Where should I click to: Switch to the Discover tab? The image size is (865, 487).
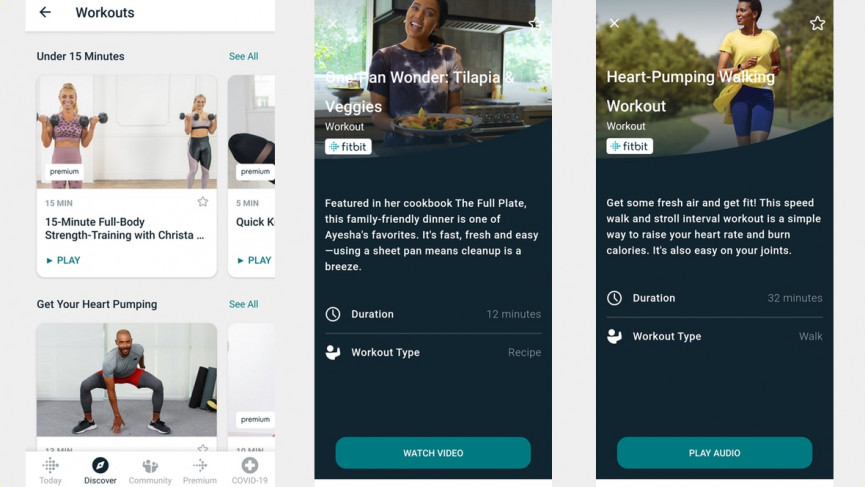tap(100, 471)
